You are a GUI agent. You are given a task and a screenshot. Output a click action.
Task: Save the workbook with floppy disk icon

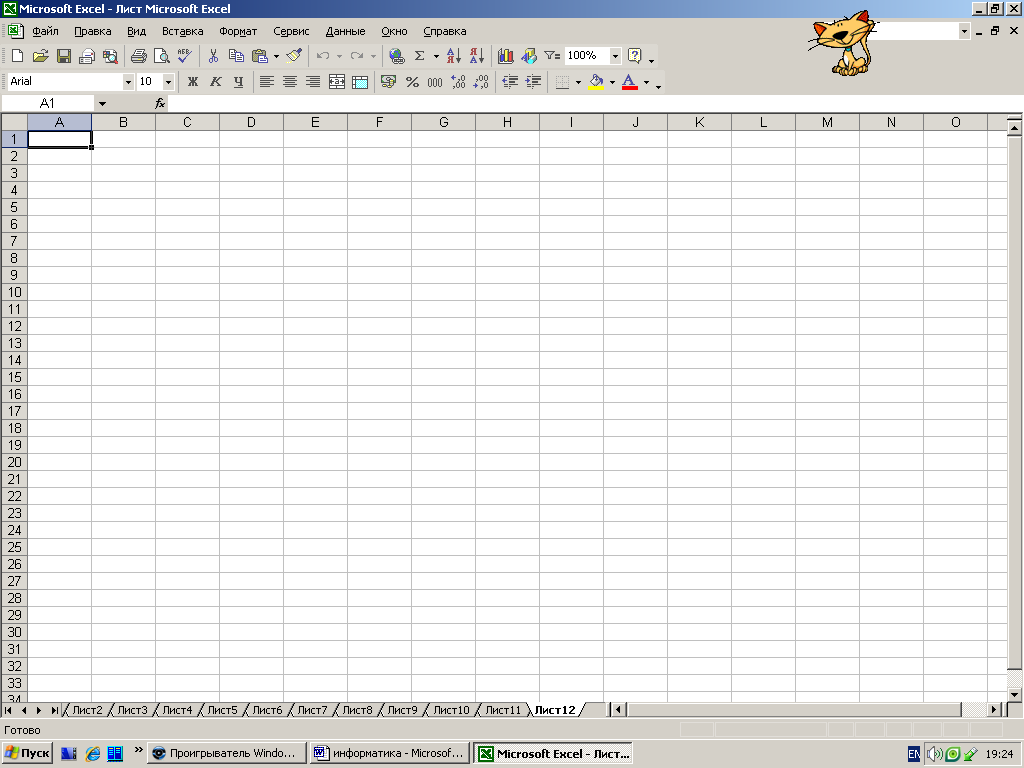tap(63, 56)
